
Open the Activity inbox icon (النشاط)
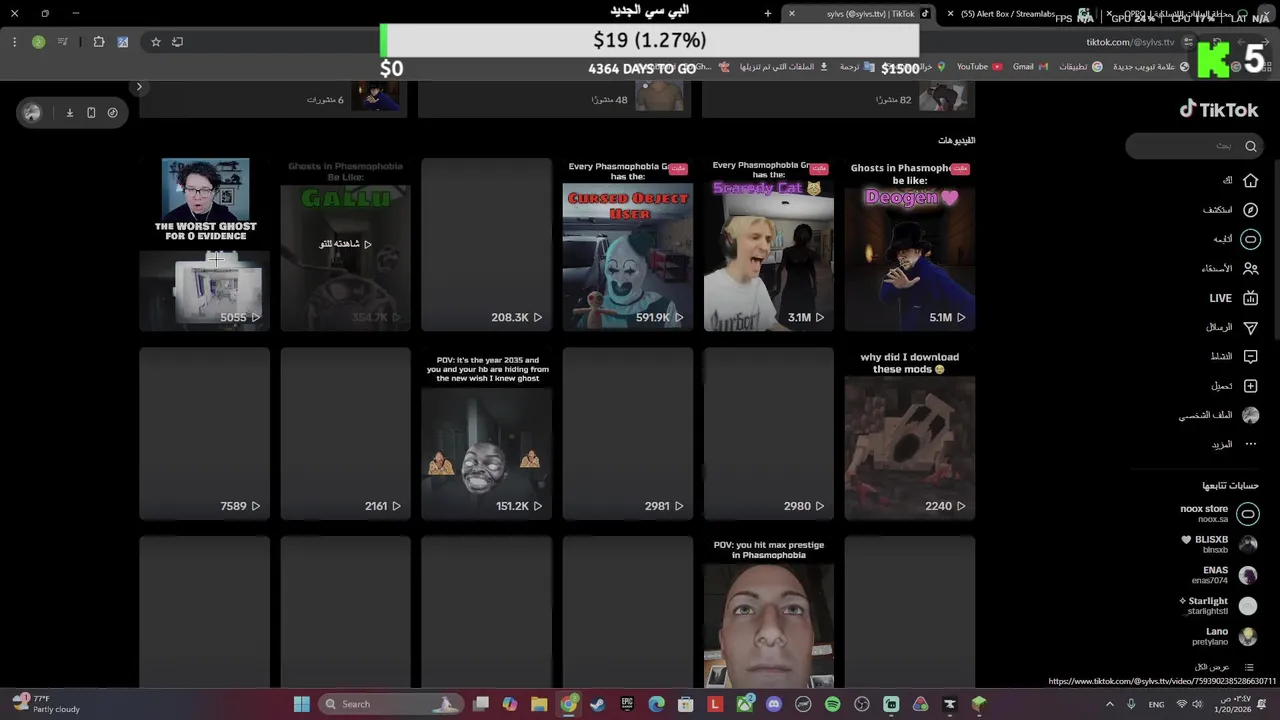1250,356
